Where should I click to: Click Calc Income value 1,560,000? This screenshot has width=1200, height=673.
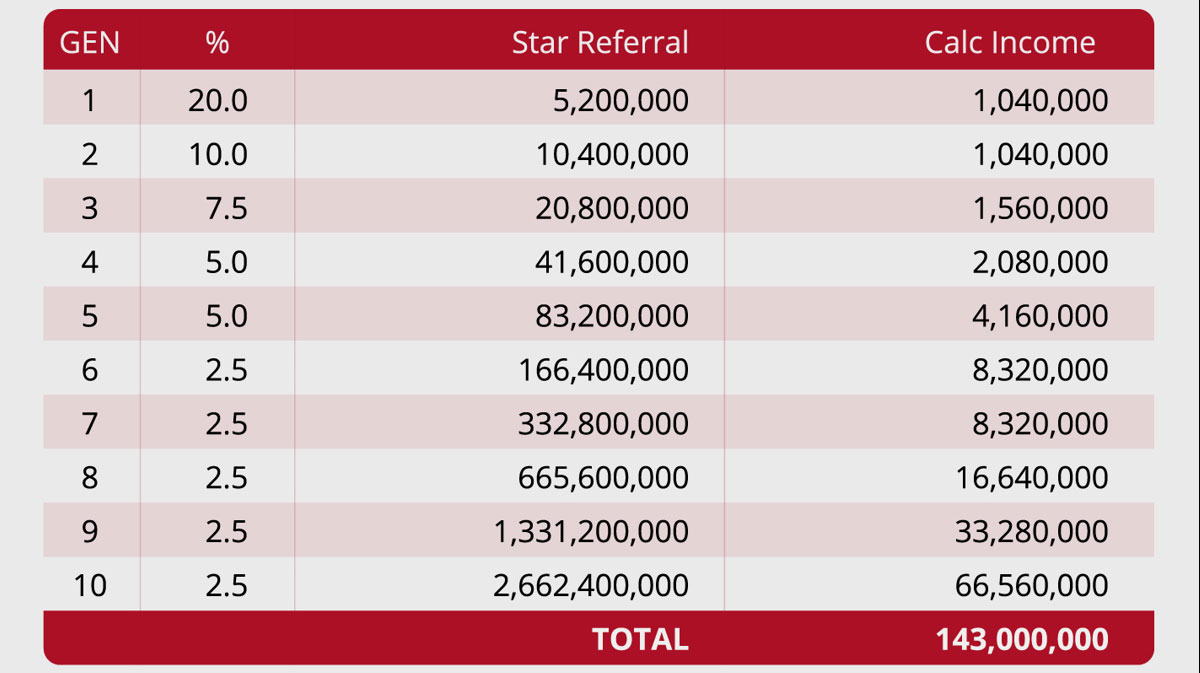point(1040,208)
